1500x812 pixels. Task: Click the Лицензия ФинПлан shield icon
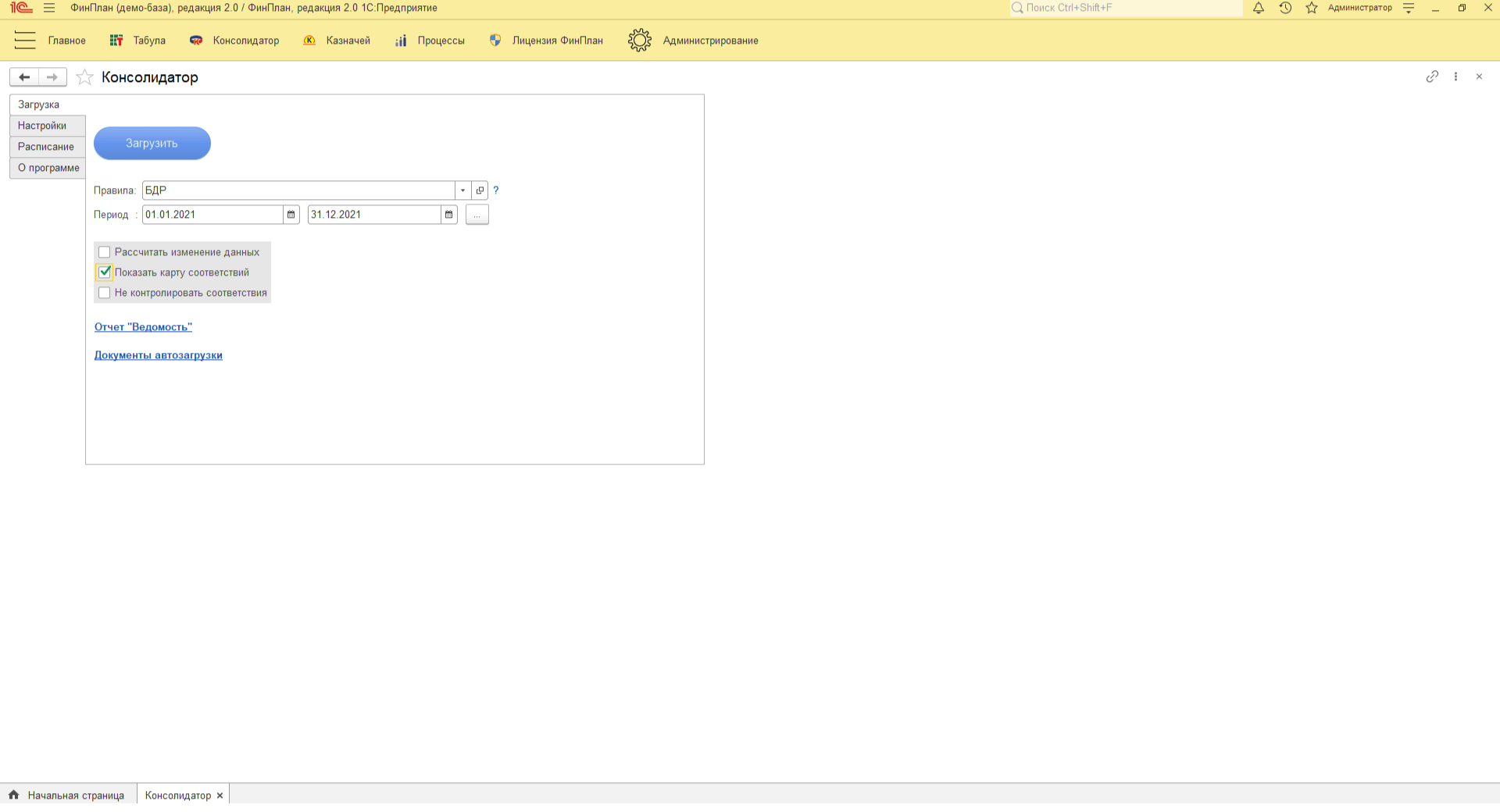495,41
